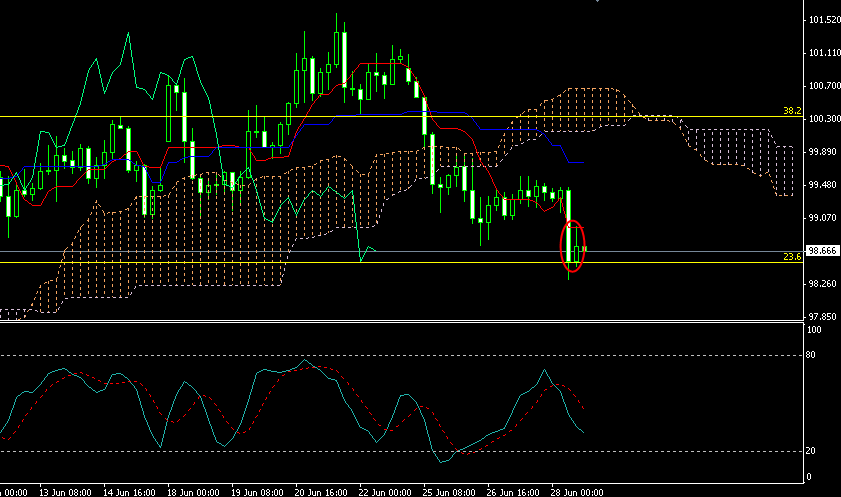Click the stochastic 20 level label
This screenshot has height=497, width=841.
(814, 451)
